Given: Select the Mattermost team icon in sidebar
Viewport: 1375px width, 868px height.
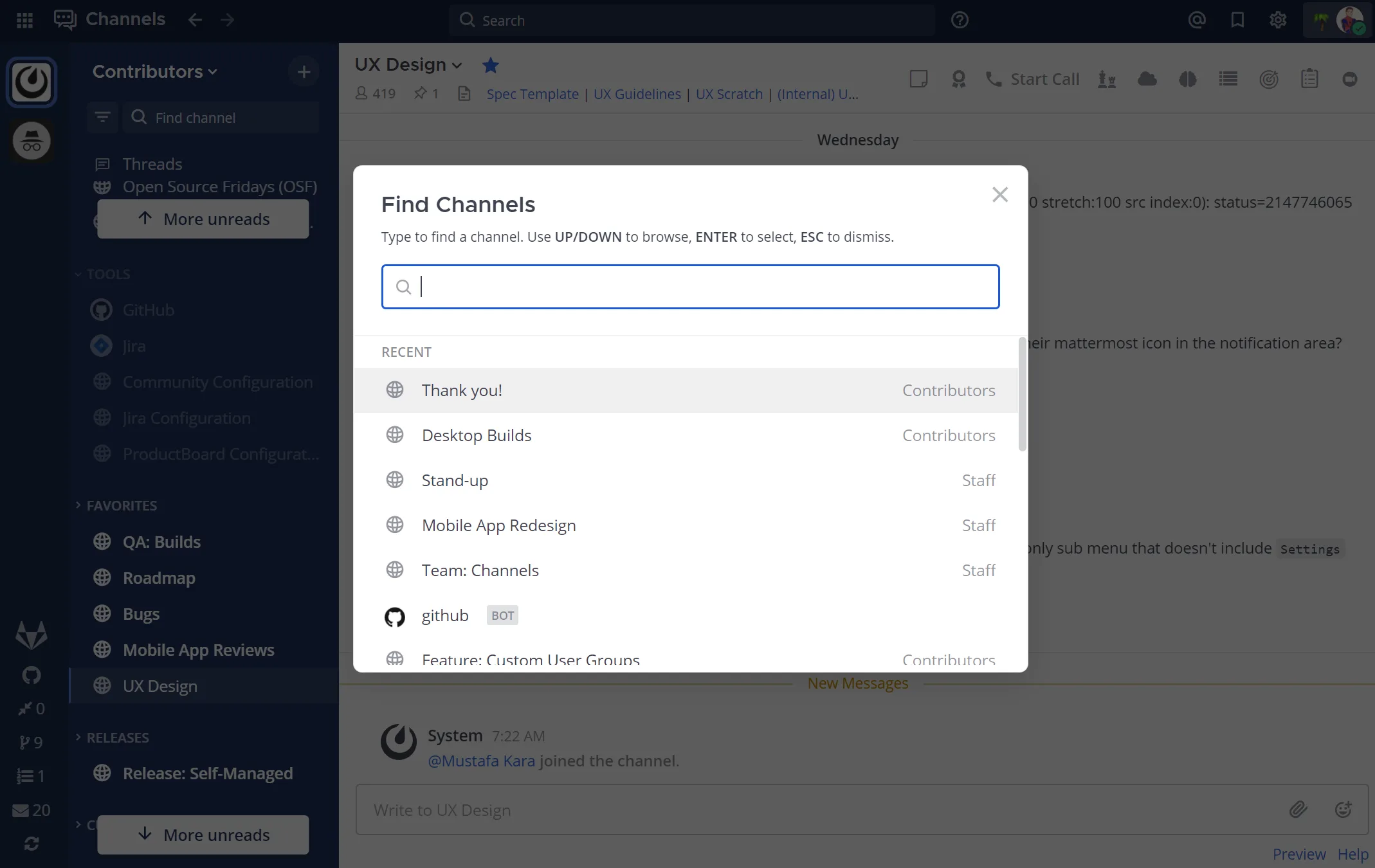Looking at the screenshot, I should 32,82.
